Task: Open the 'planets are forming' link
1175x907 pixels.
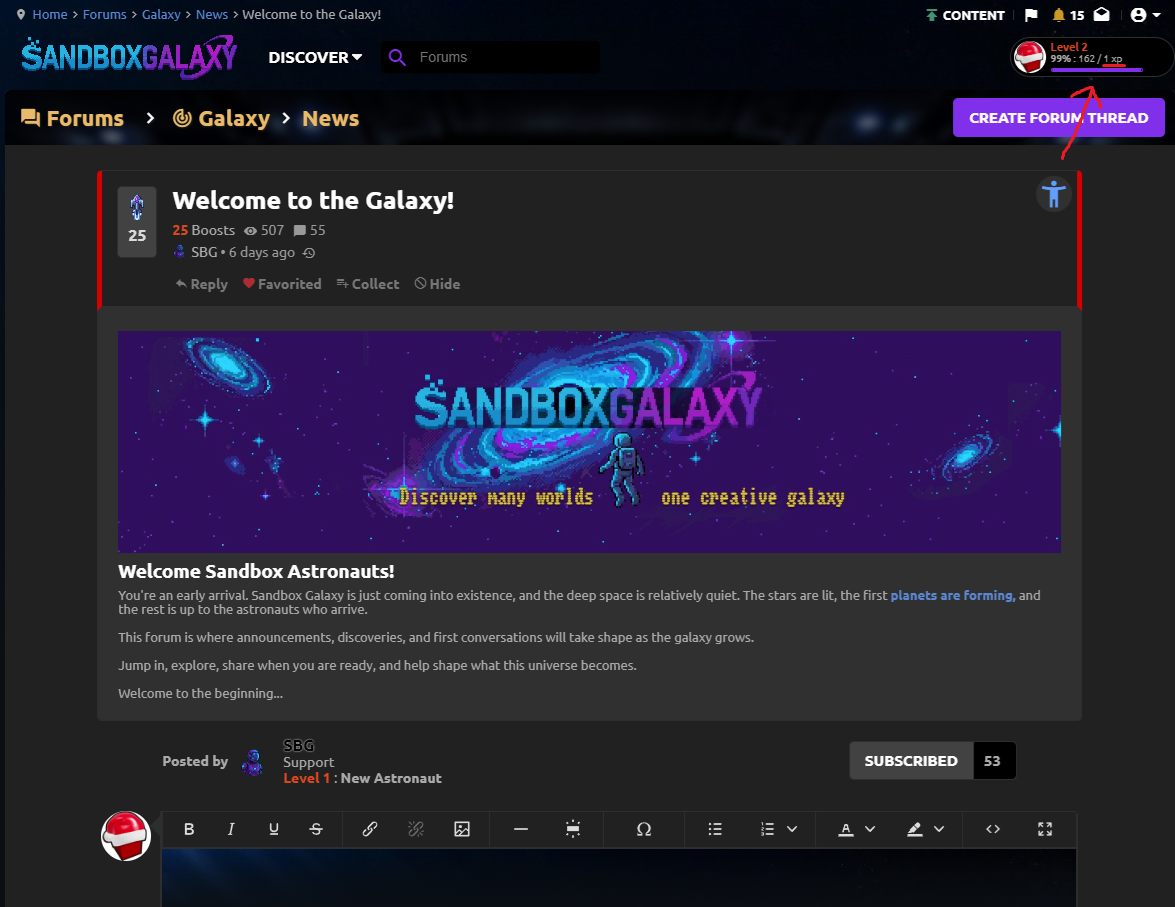Action: click(x=952, y=595)
